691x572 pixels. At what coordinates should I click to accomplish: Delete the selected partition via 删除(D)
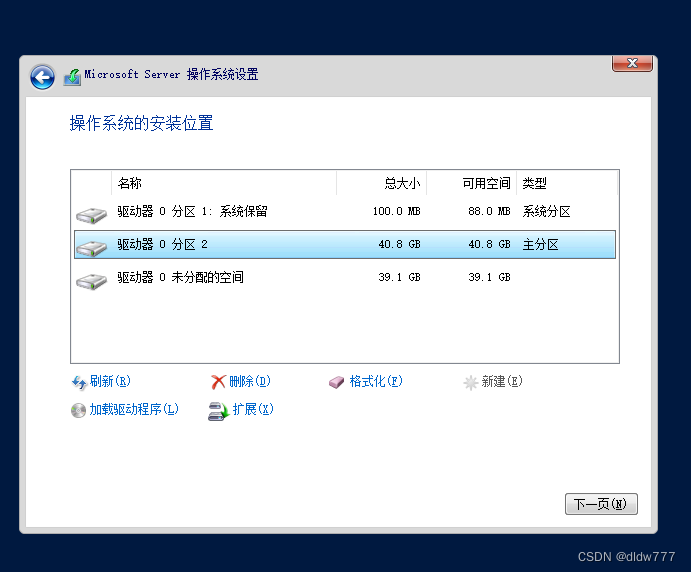point(250,381)
